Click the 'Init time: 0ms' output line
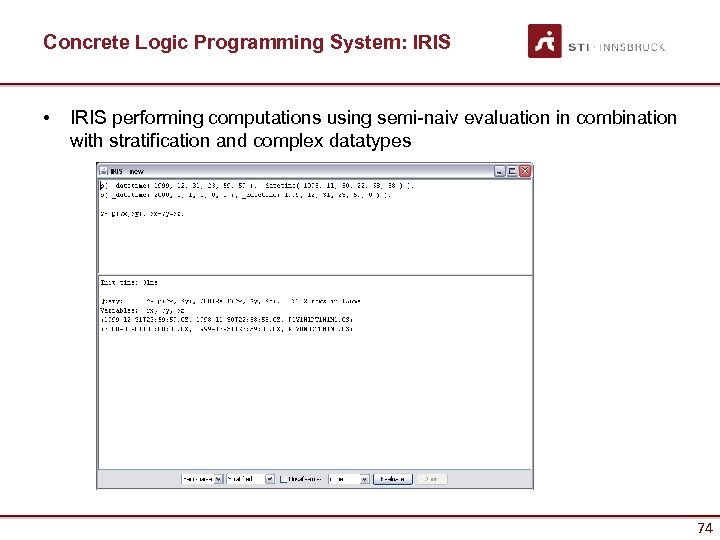 click(129, 282)
